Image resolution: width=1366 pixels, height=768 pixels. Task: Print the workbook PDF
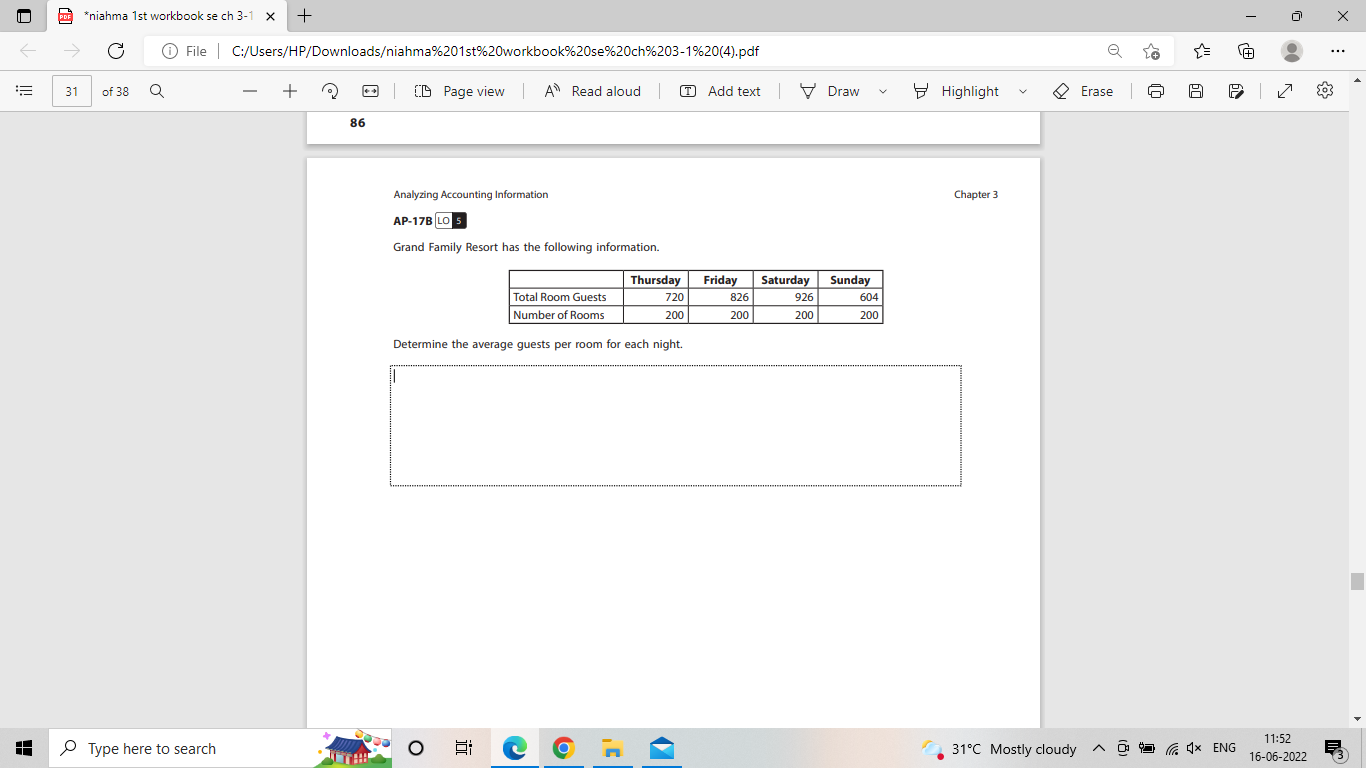point(1156,91)
